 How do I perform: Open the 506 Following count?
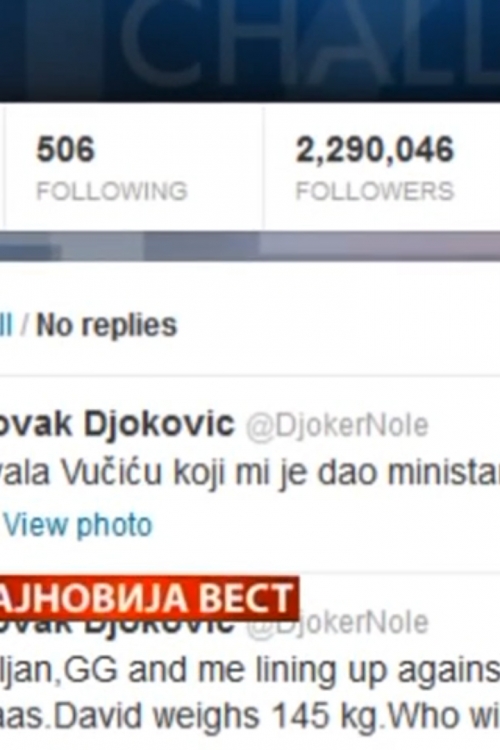click(x=66, y=149)
